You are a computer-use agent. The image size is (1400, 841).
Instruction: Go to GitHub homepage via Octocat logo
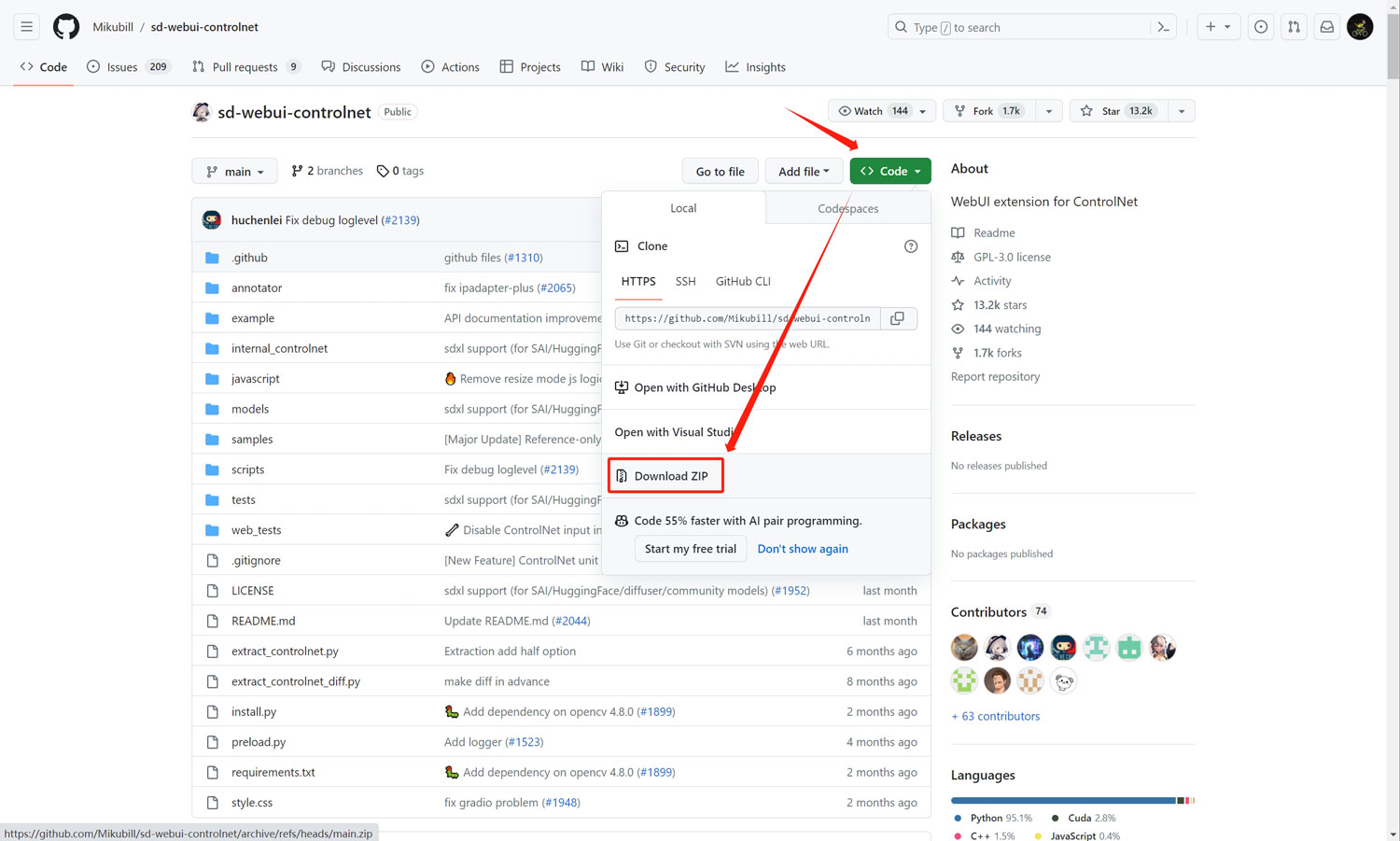tap(66, 27)
